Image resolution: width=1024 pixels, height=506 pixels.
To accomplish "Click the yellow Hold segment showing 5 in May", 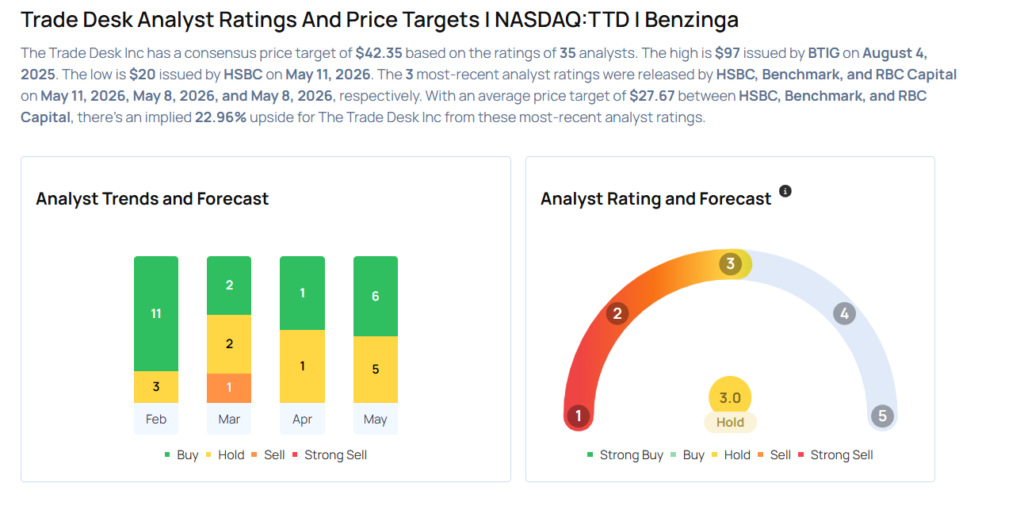I will (x=376, y=370).
